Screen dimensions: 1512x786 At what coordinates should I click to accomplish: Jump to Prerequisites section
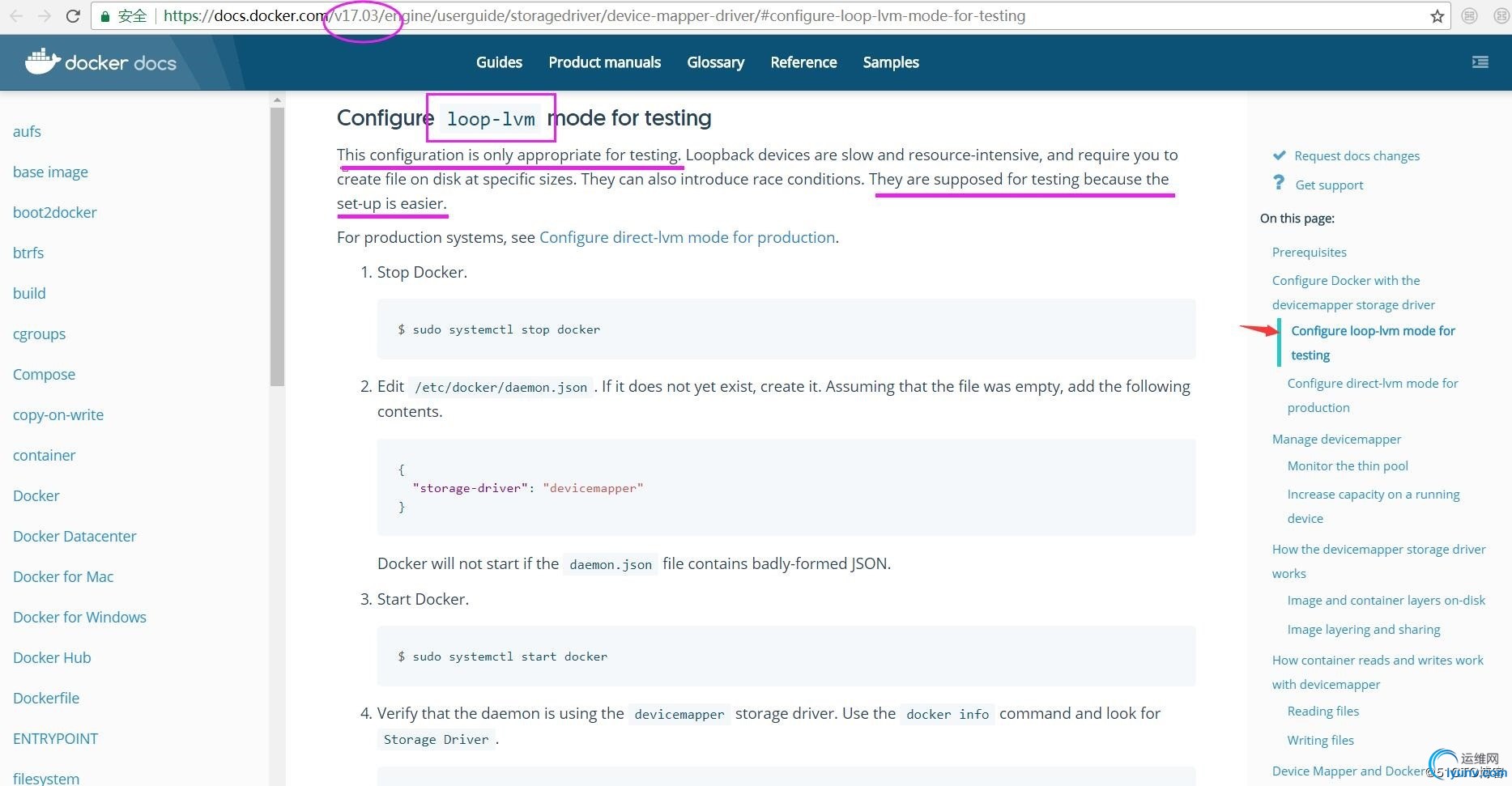(x=1309, y=252)
